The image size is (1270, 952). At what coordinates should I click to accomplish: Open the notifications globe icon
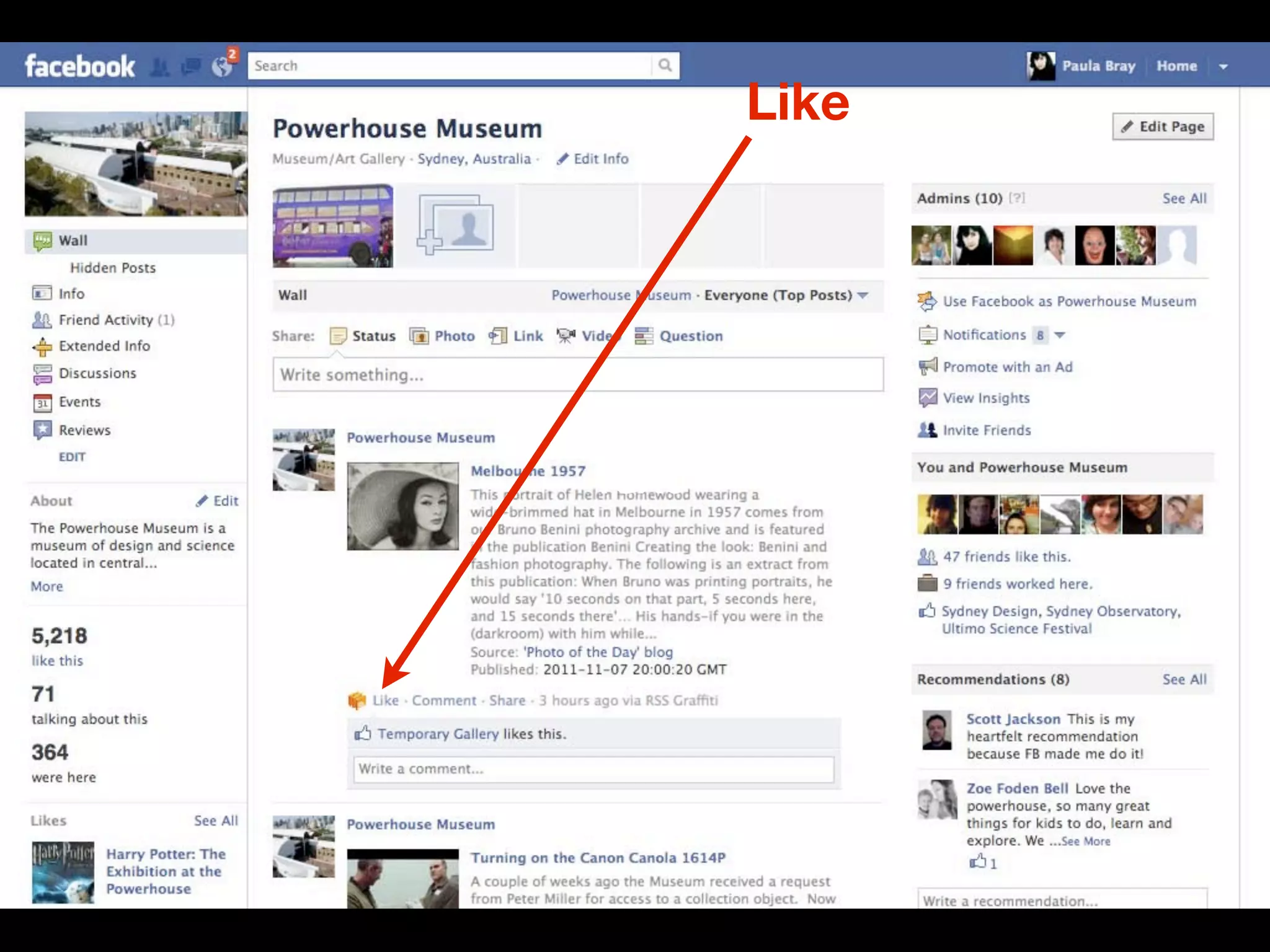click(221, 66)
